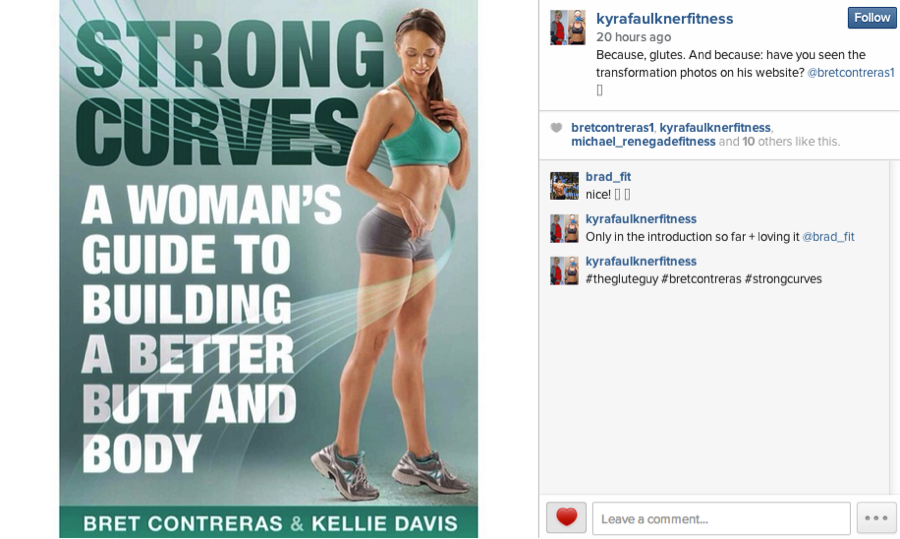Open brad_fit commenter username

tap(608, 177)
